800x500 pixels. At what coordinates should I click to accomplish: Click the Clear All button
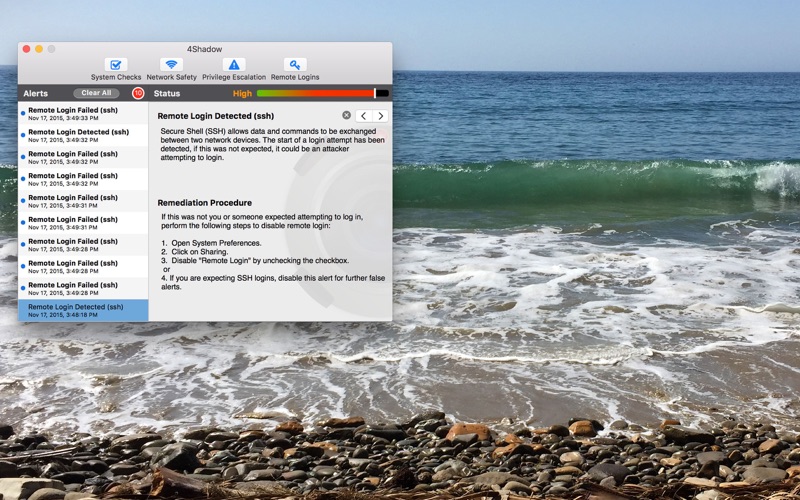coord(96,93)
